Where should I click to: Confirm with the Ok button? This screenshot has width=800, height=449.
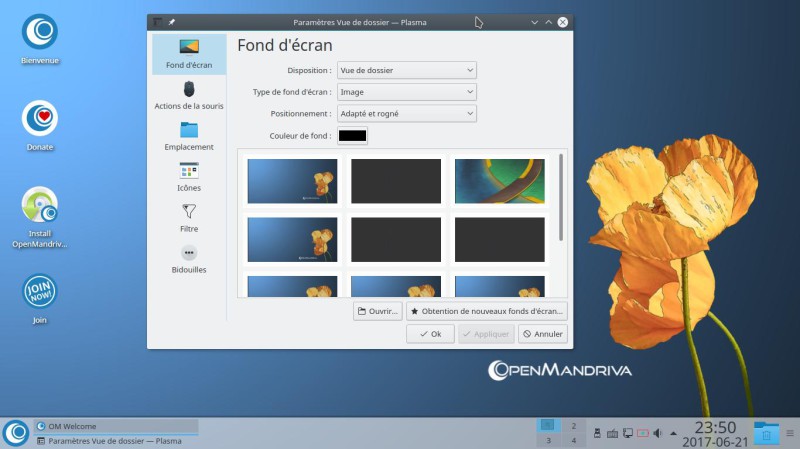430,334
